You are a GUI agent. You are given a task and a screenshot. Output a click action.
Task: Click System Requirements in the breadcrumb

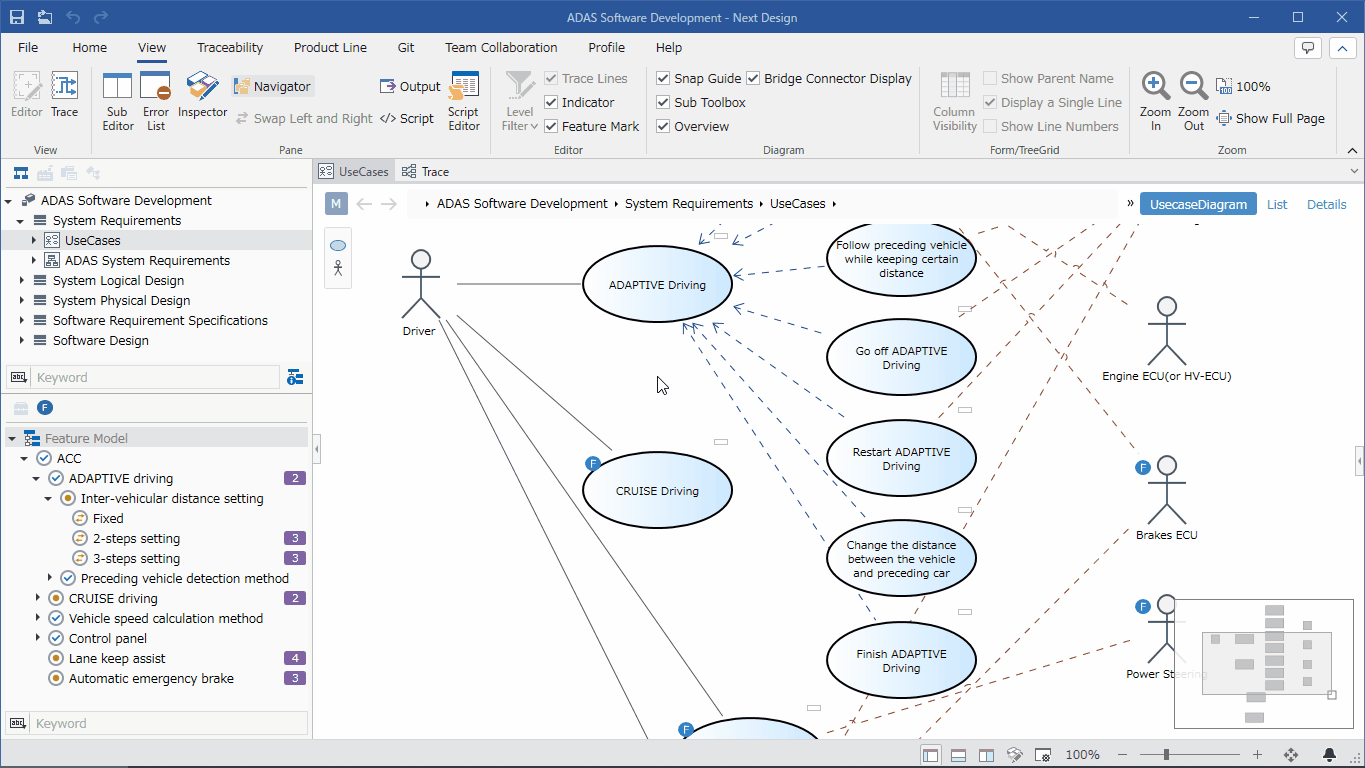pyautogui.click(x=689, y=203)
